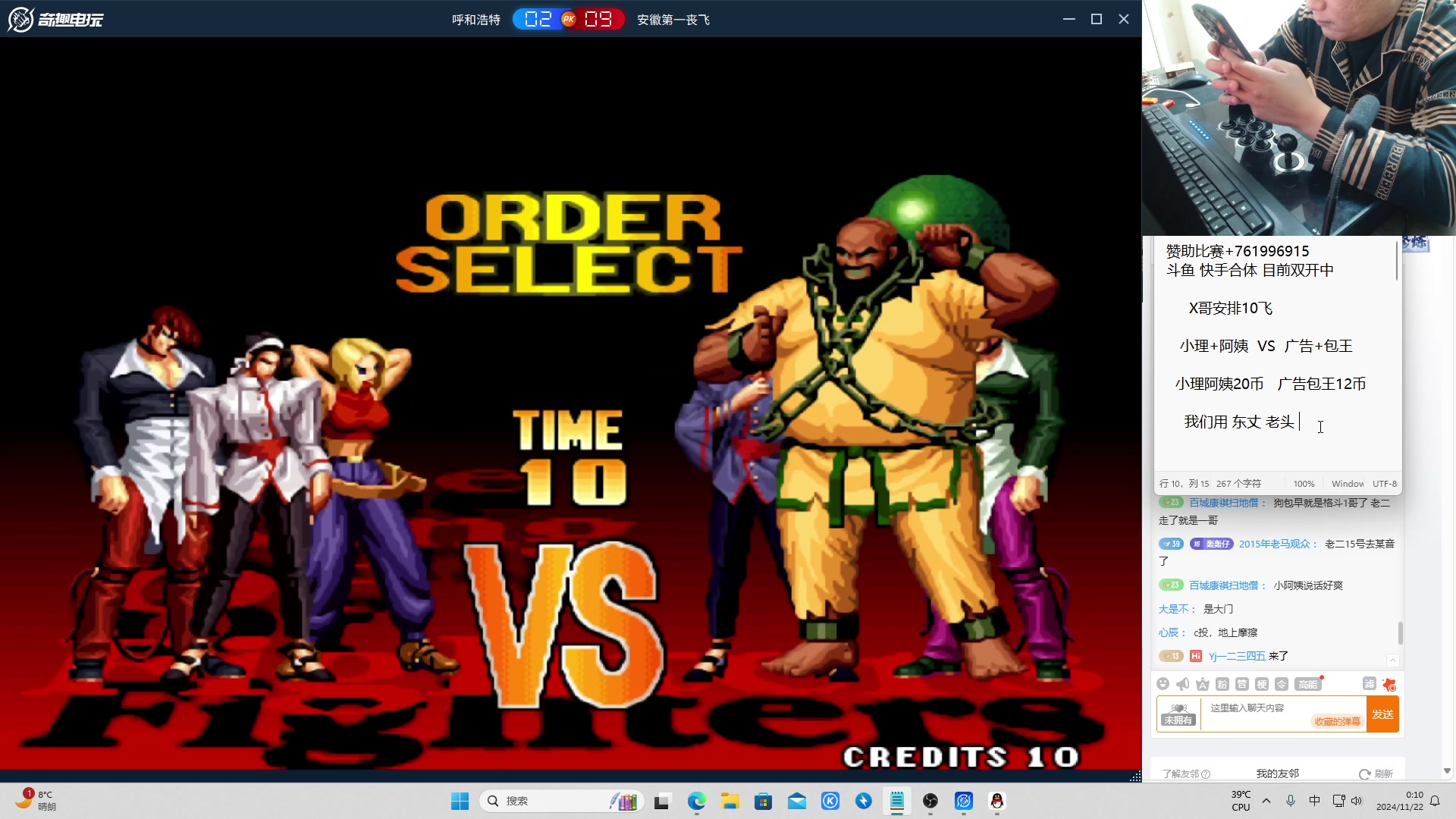The height and width of the screenshot is (819, 1456).
Task: Open the 高能 high-energy button
Action: pos(1308,684)
